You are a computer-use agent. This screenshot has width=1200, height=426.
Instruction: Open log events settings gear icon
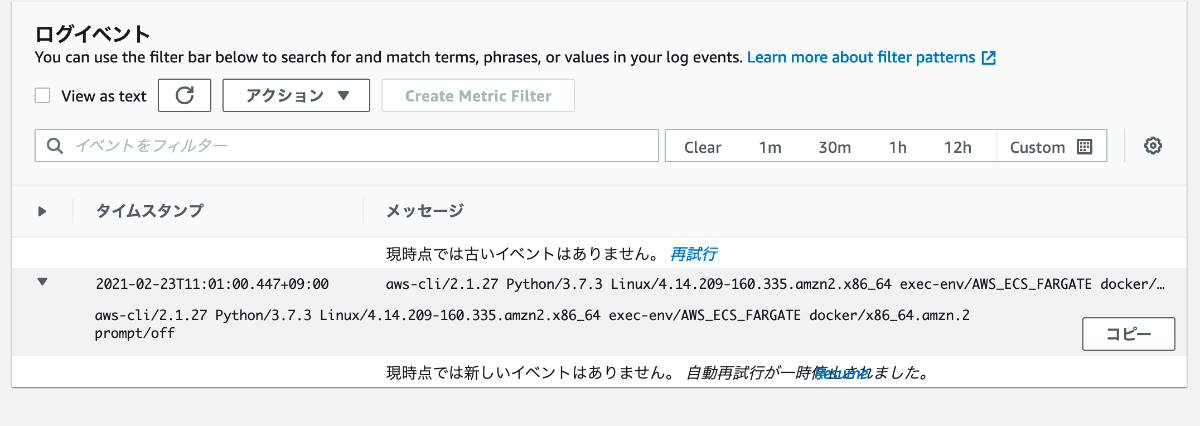point(1153,146)
